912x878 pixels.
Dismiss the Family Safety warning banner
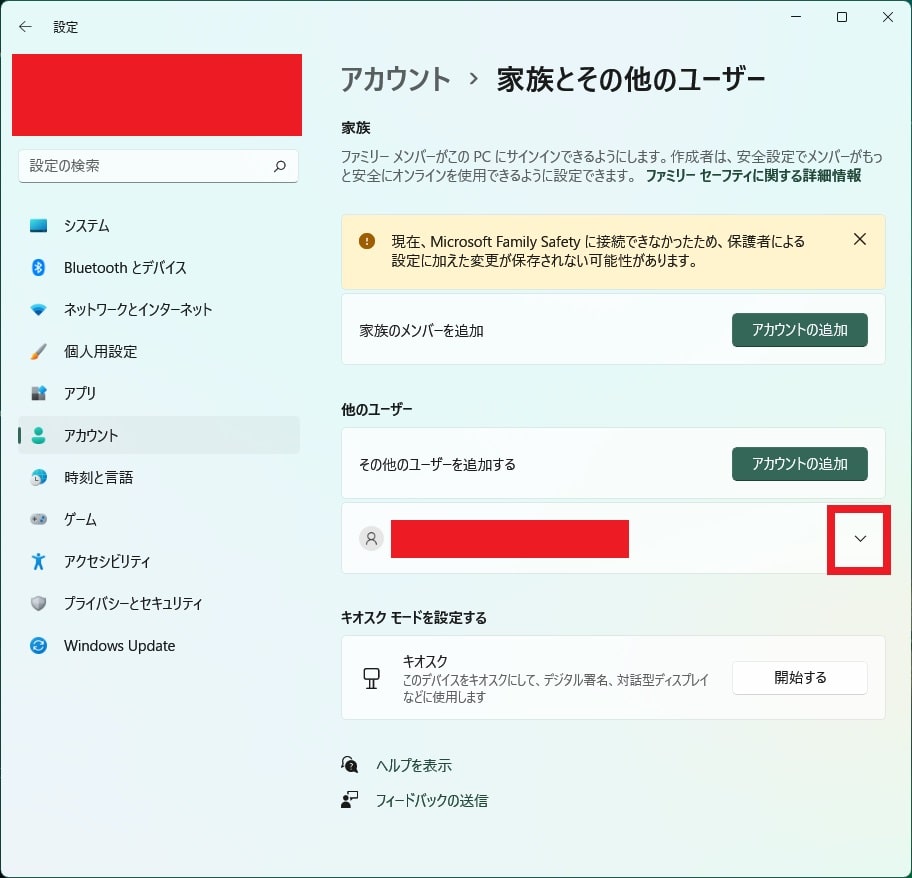[x=860, y=239]
